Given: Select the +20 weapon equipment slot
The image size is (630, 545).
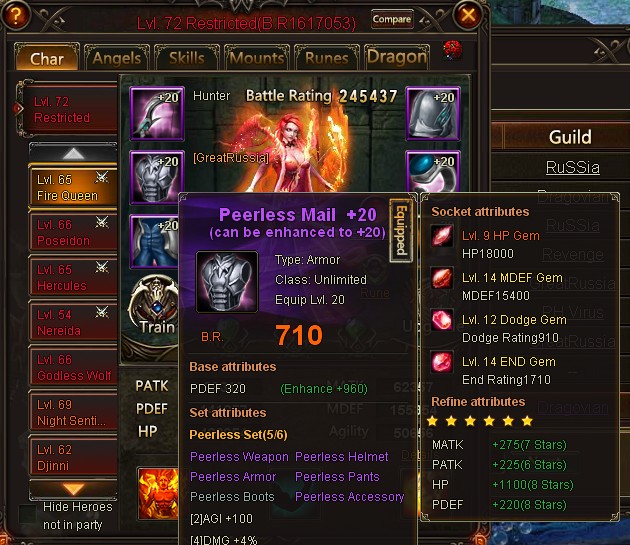Looking at the screenshot, I should 157,113.
